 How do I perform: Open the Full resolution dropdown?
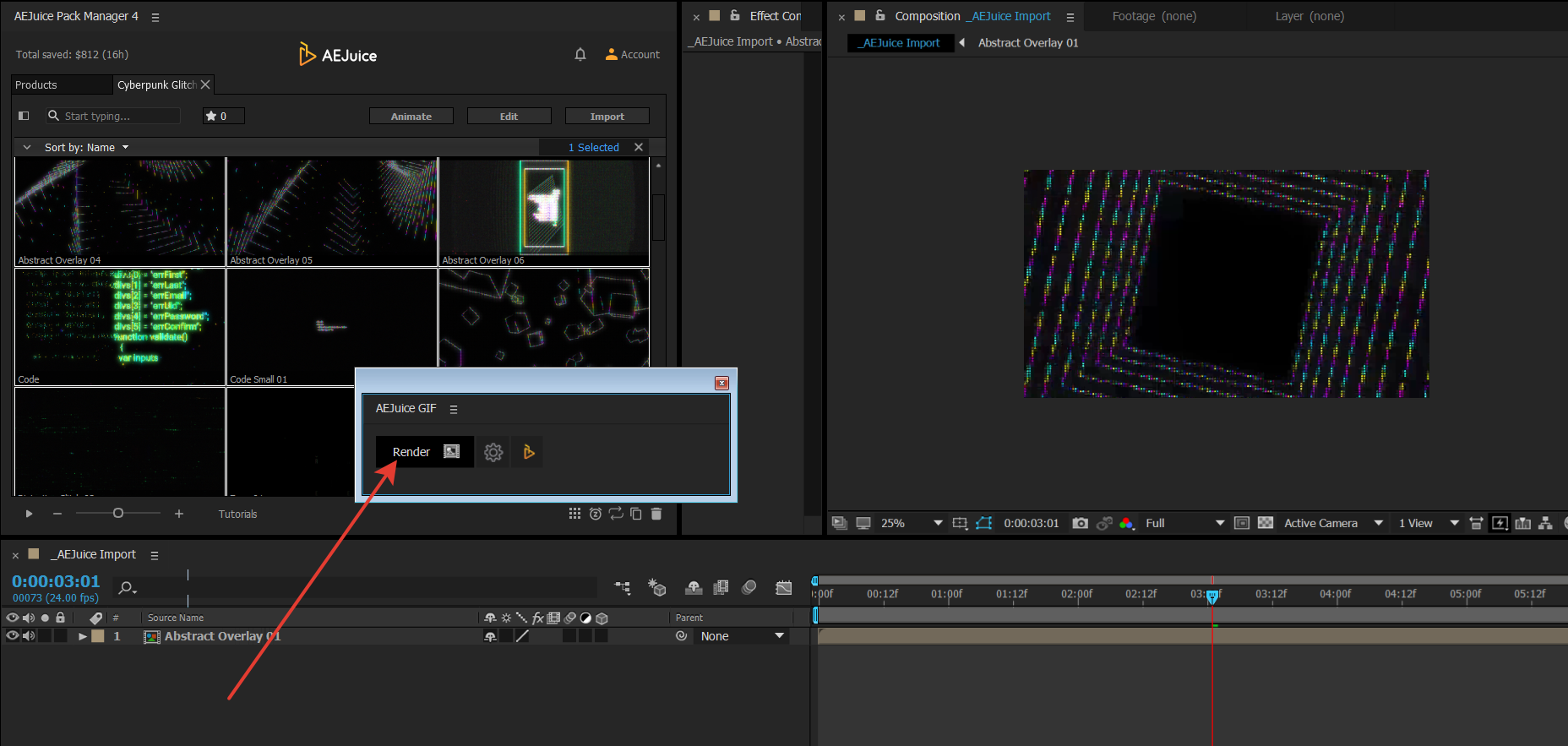[1184, 524]
